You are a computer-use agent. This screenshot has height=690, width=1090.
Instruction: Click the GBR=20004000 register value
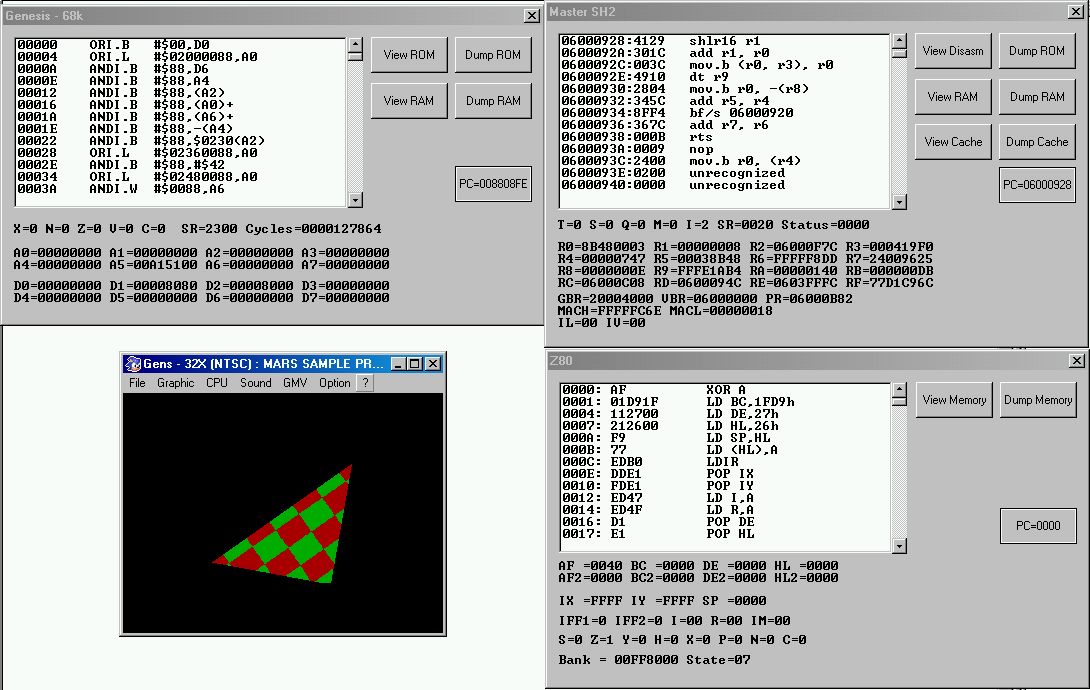click(605, 299)
